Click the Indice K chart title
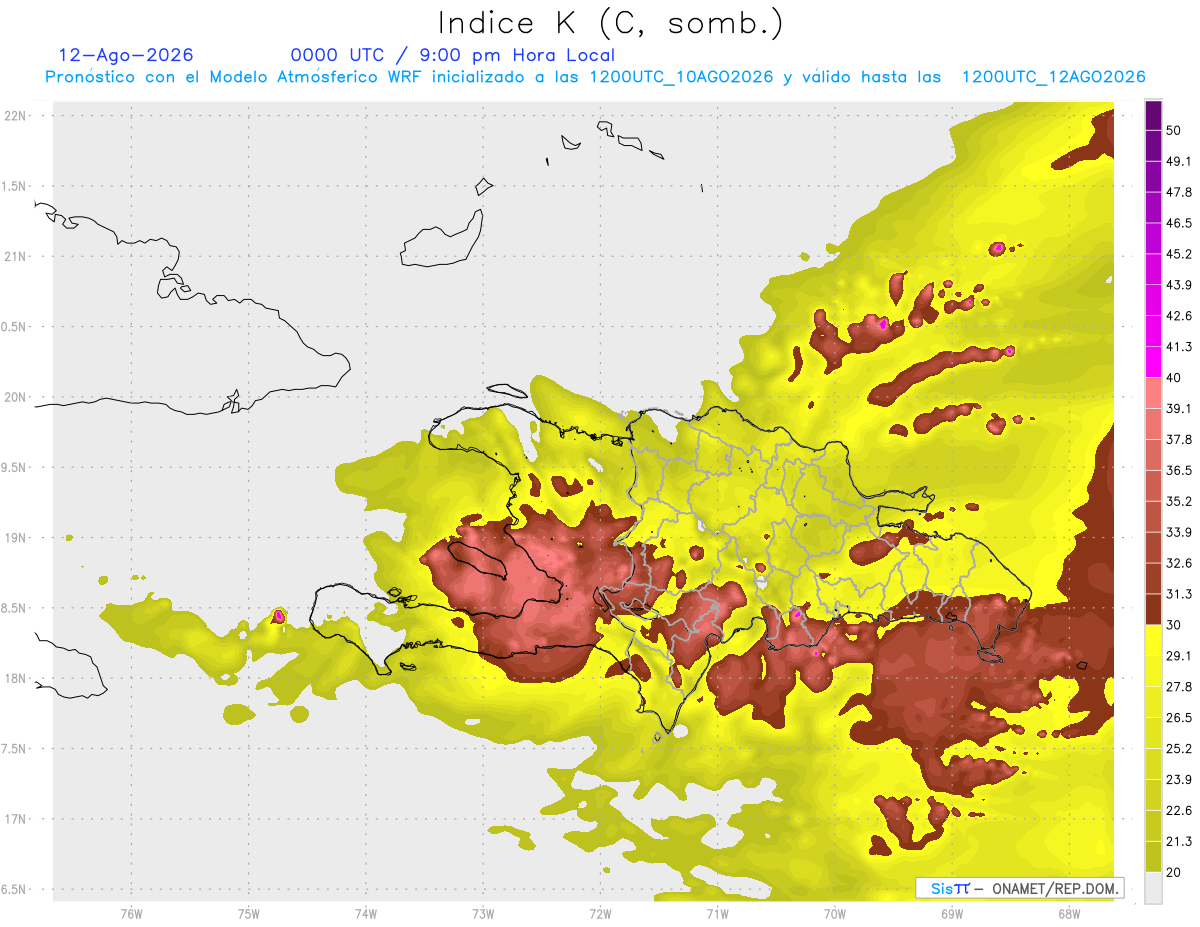The image size is (1200, 927). tap(611, 22)
